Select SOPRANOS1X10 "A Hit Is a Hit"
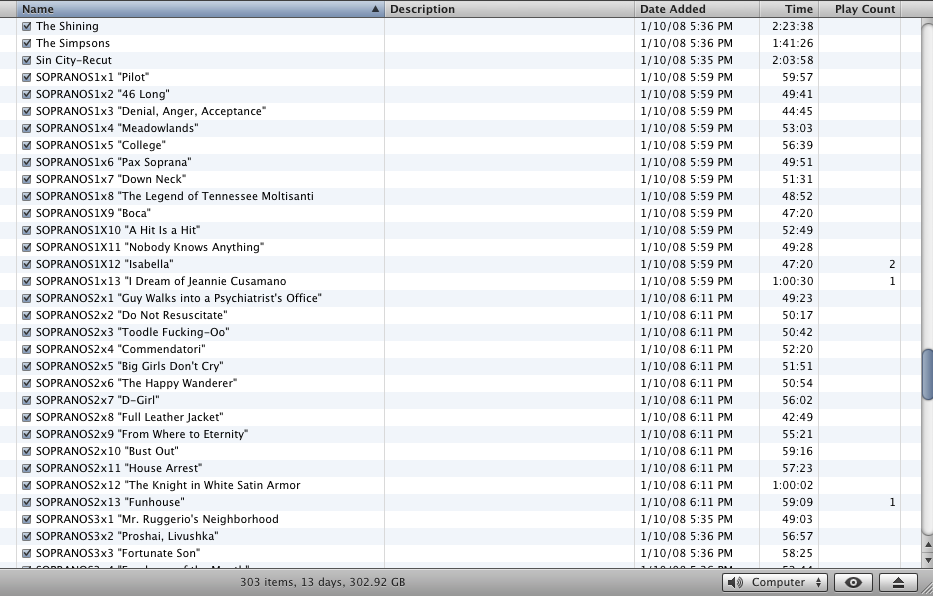The height and width of the screenshot is (596, 933). click(118, 230)
